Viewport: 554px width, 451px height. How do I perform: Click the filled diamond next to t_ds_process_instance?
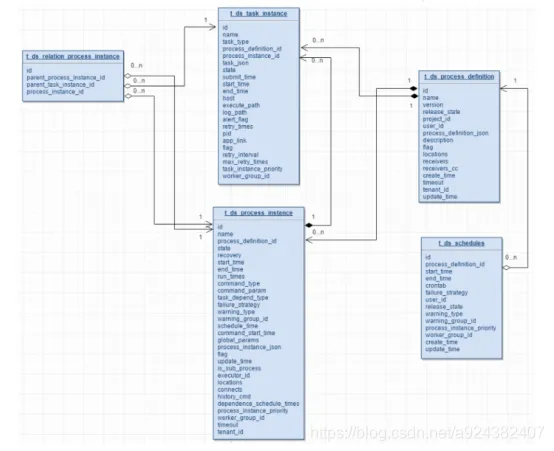click(x=309, y=225)
